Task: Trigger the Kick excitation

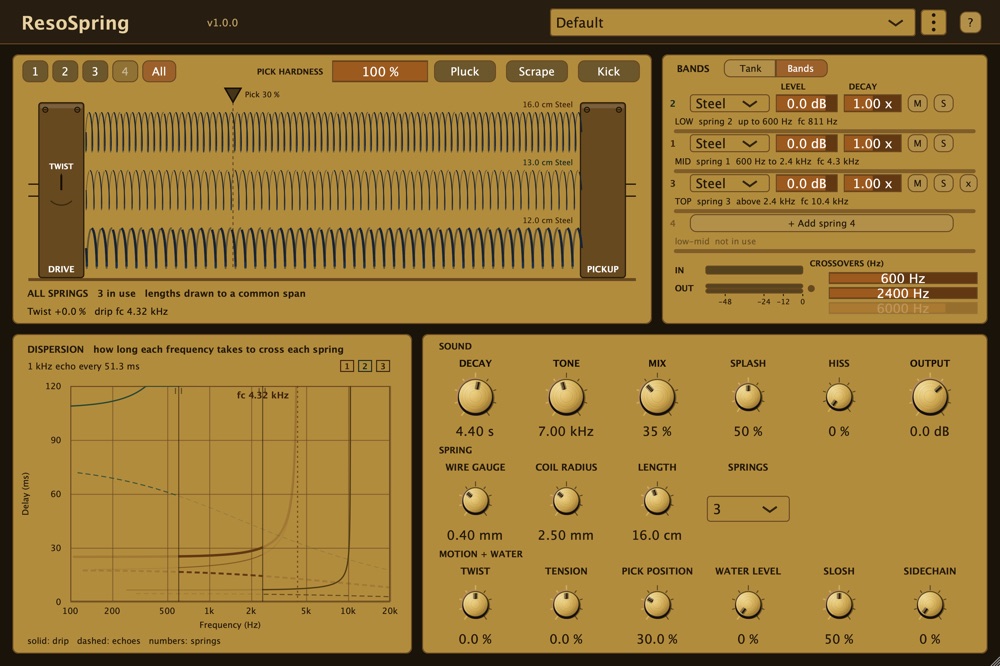Action: (x=608, y=71)
